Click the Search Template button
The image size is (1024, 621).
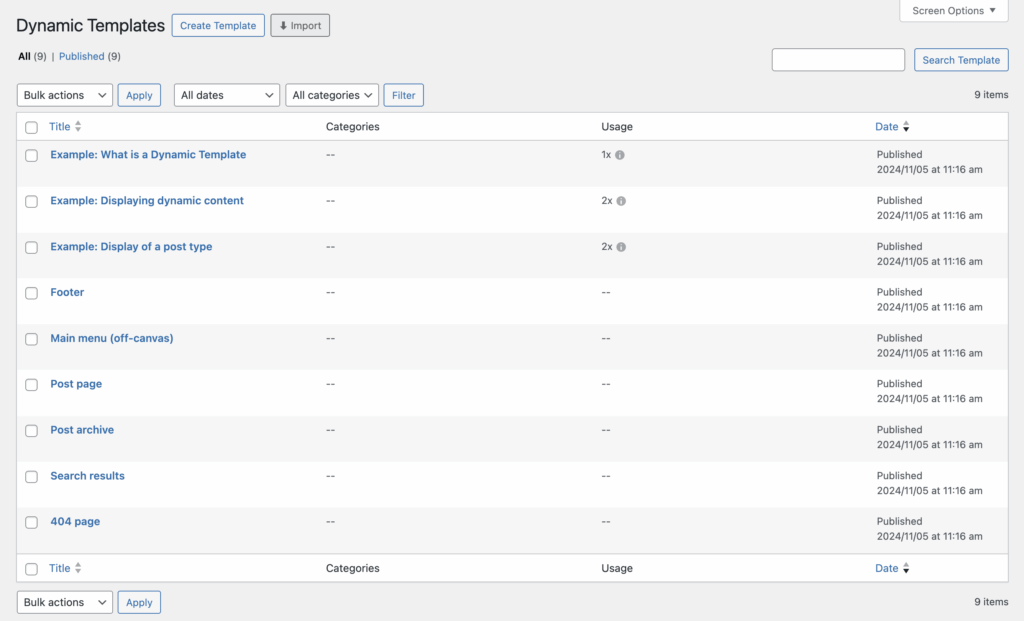961,59
